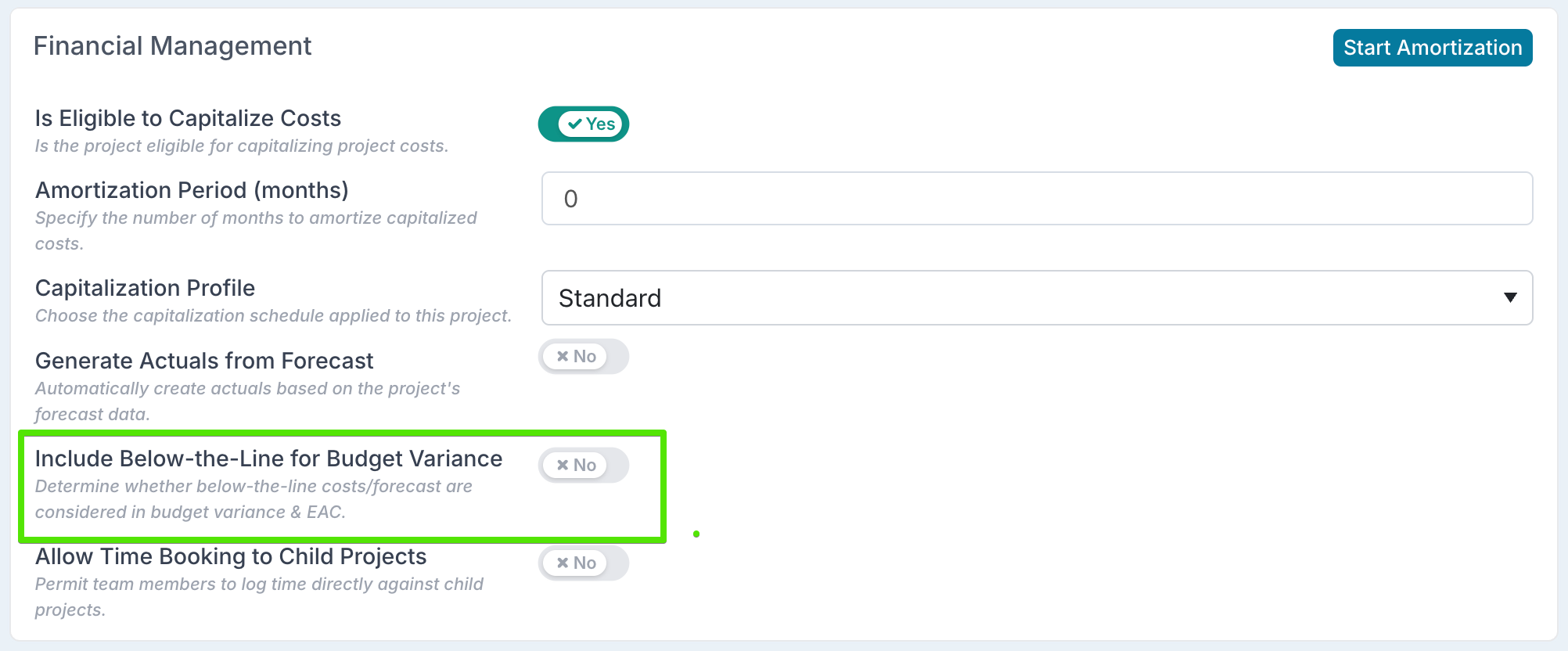Click Allow Time Booking to Child Projects label

point(231,556)
